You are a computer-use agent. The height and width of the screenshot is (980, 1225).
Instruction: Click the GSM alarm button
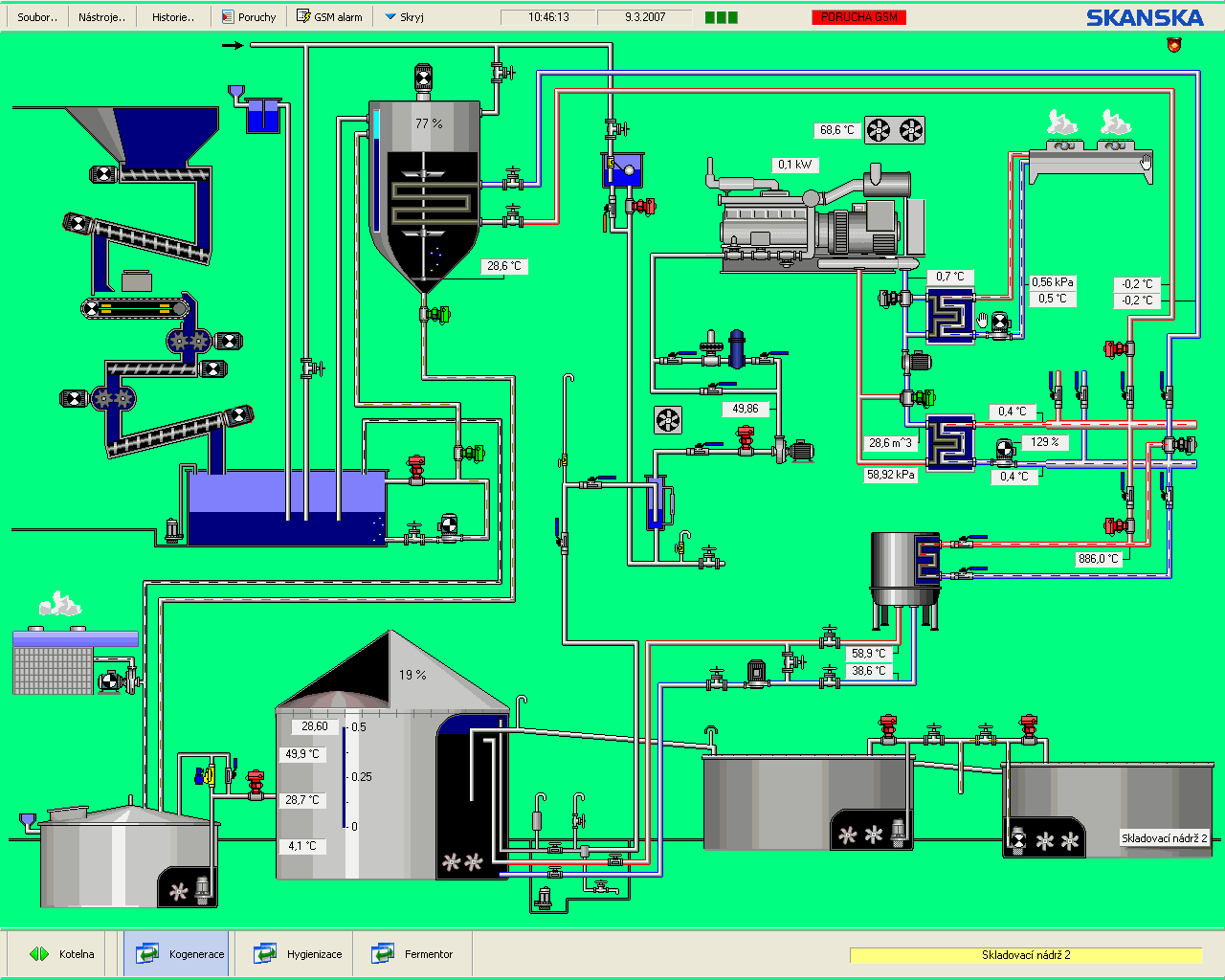pyautogui.click(x=329, y=17)
